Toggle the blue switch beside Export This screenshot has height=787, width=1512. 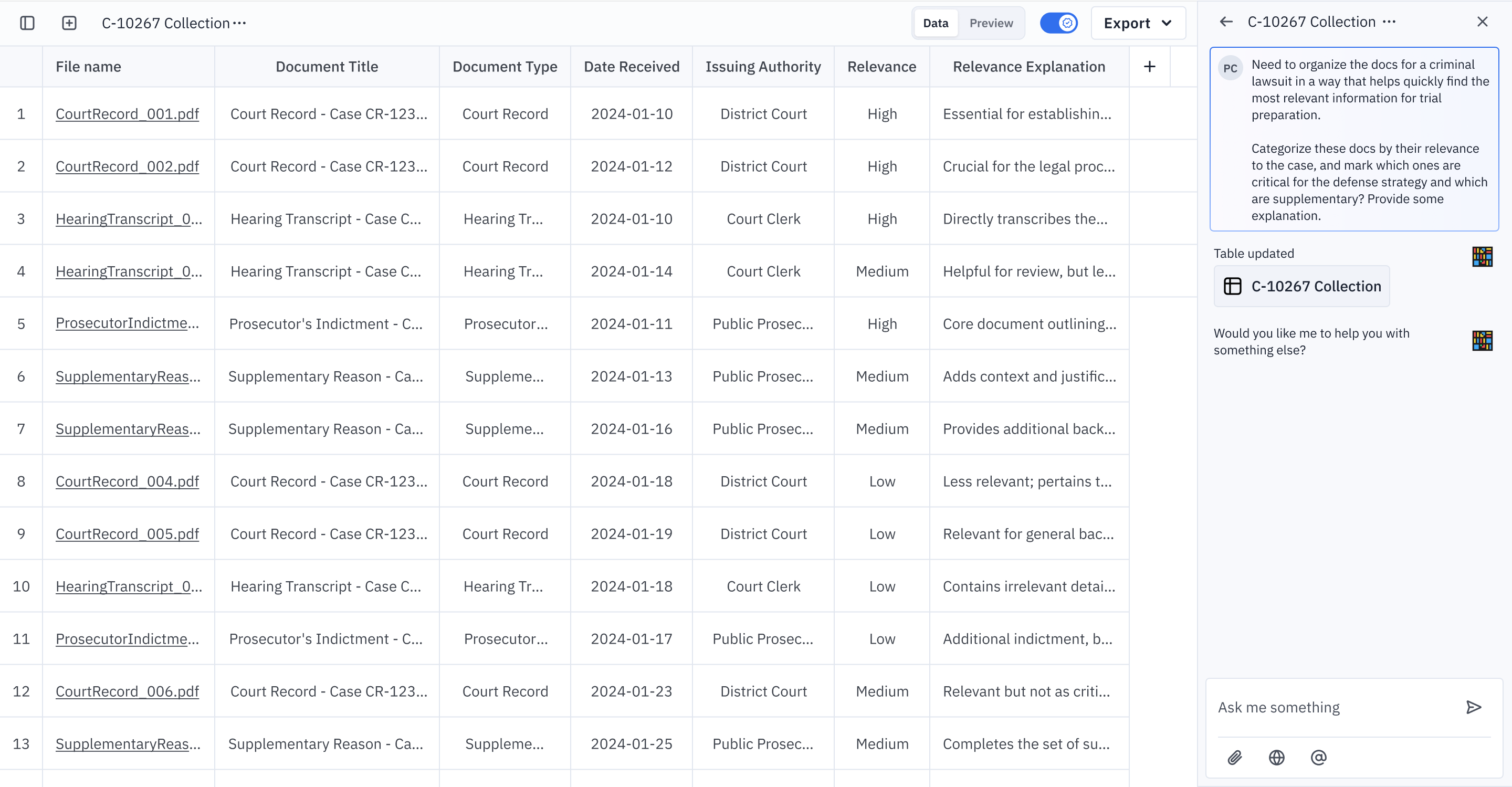[1058, 23]
